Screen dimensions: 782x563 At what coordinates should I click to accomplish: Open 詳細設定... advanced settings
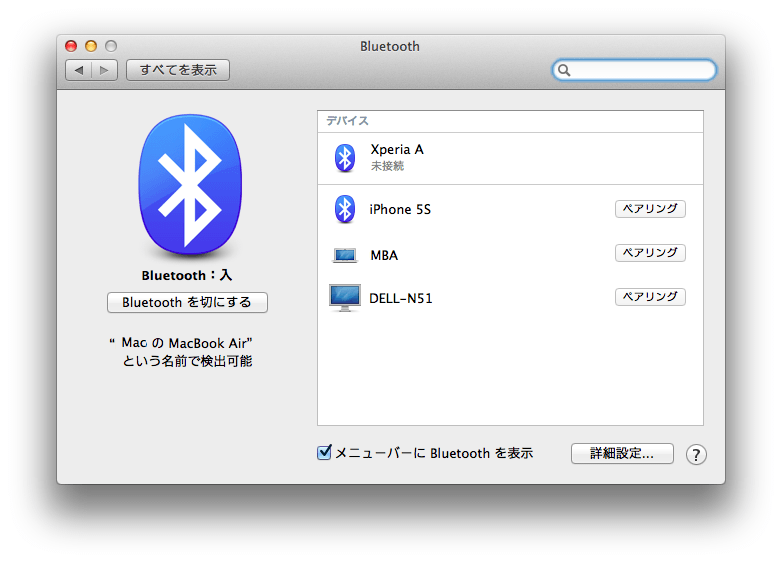[622, 453]
